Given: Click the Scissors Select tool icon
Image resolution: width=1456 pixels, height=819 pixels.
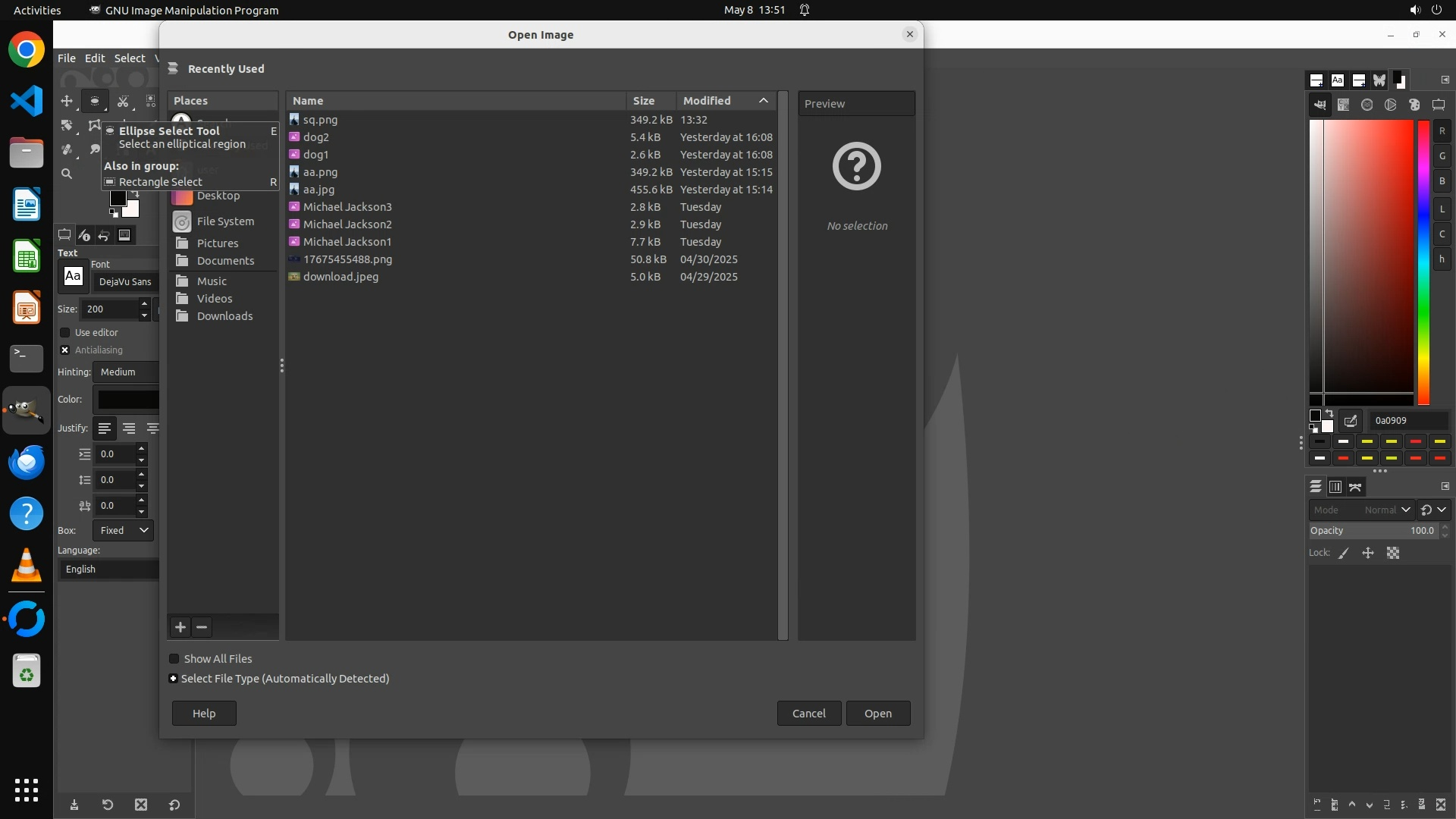Looking at the screenshot, I should 123,101.
